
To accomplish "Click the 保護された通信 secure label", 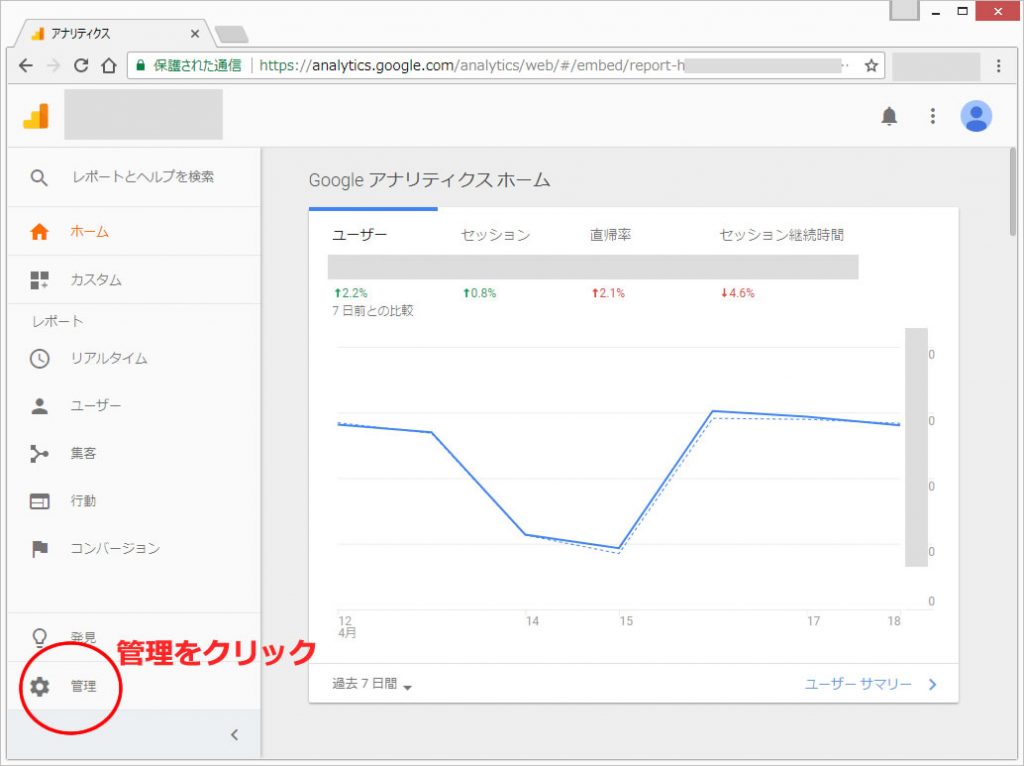I will tap(197, 65).
